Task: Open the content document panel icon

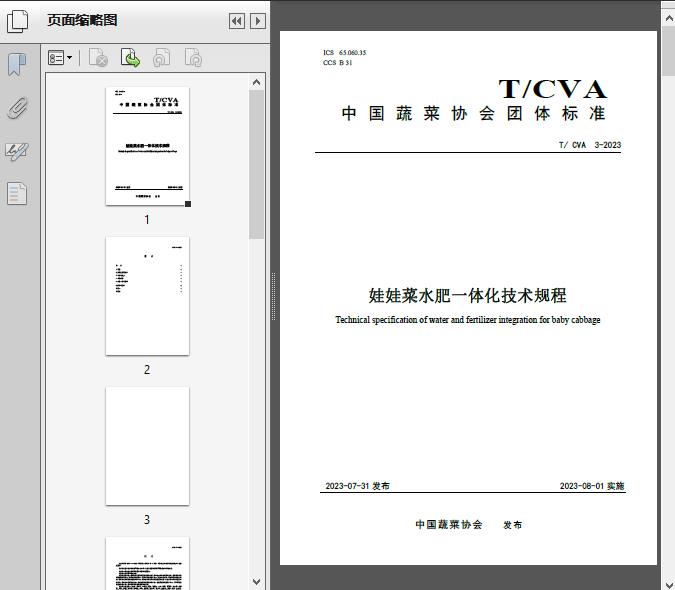Action: coord(17,194)
